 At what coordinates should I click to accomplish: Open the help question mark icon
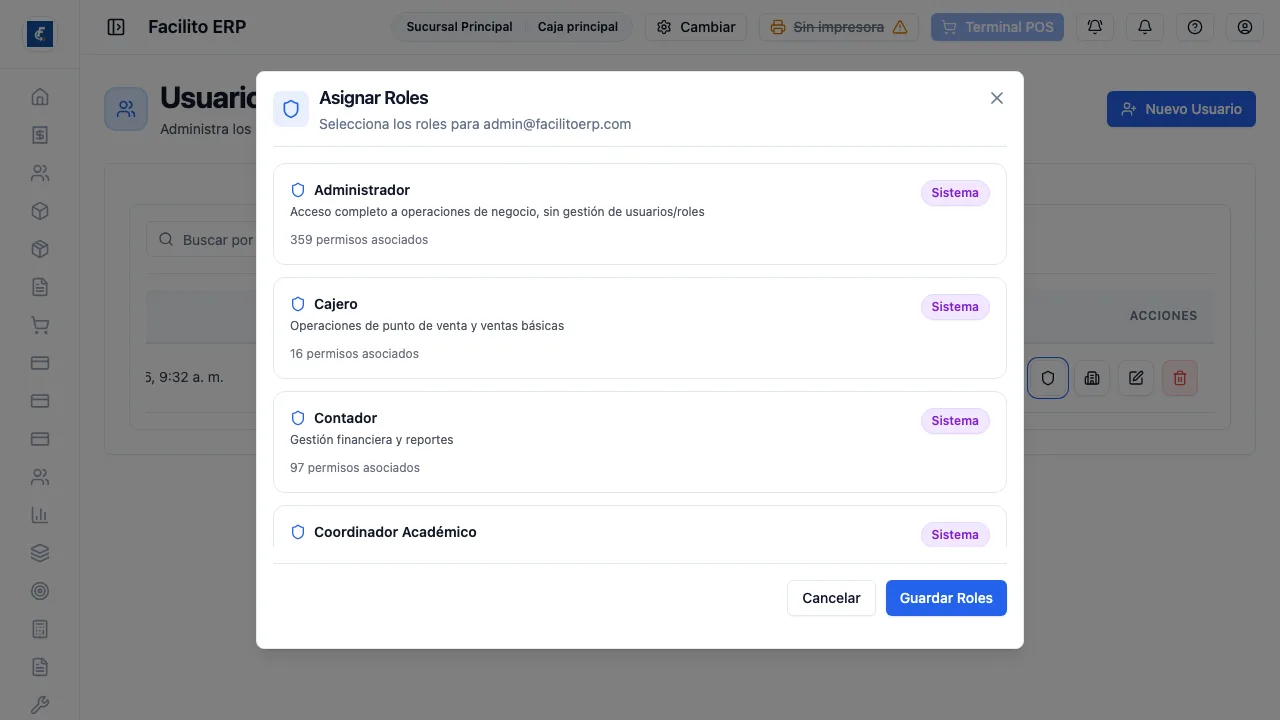[x=1195, y=27]
